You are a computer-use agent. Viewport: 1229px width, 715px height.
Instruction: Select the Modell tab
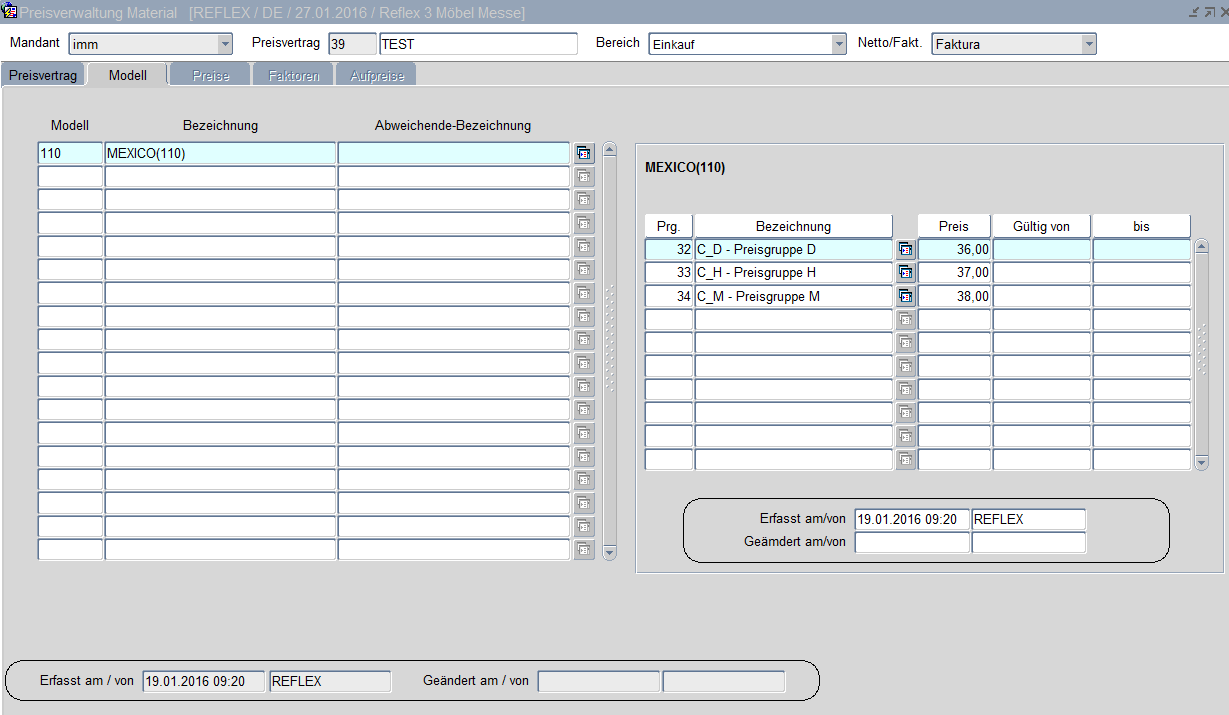click(127, 76)
